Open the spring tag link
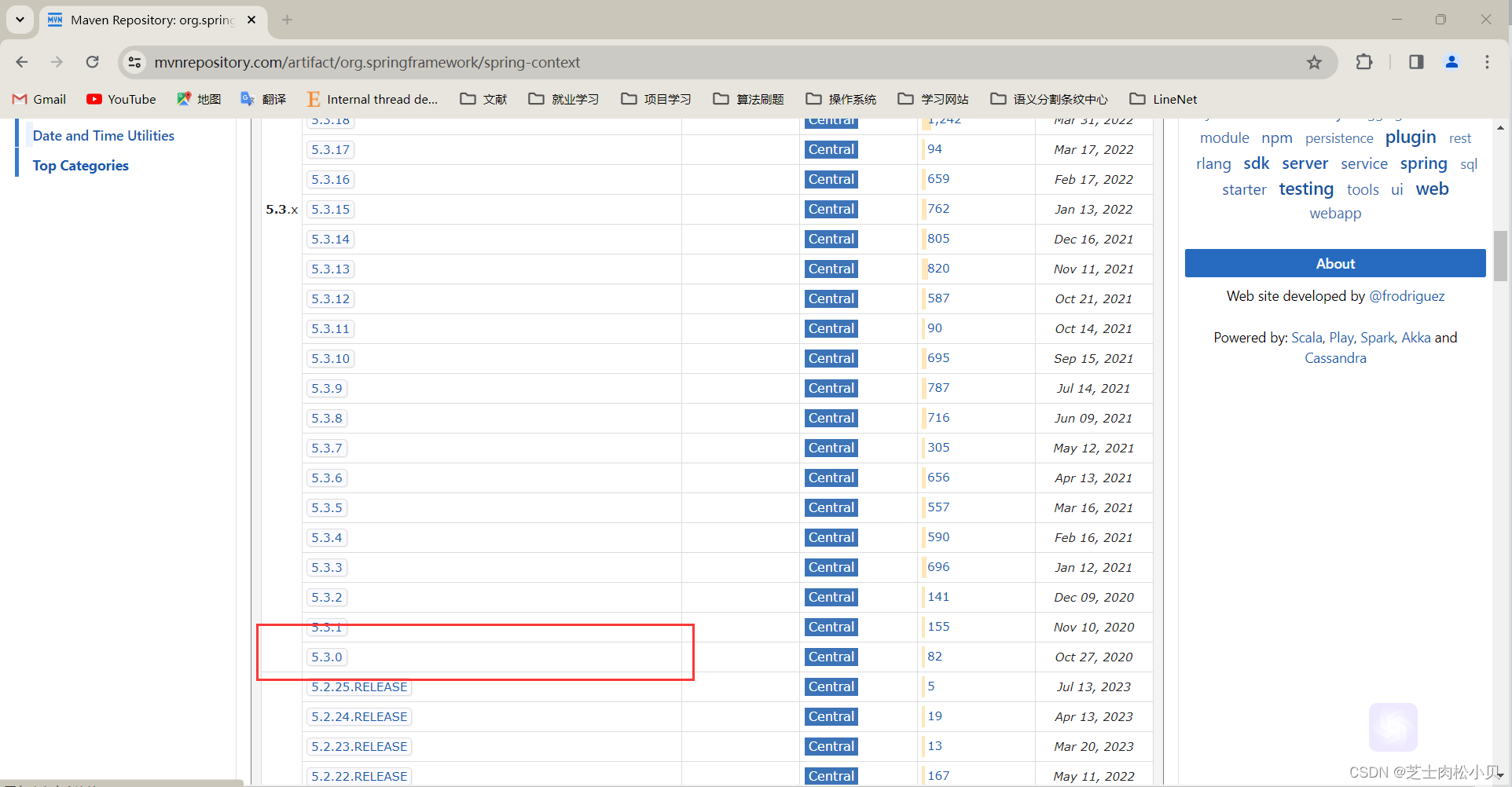The image size is (1512, 787). pyautogui.click(x=1423, y=163)
